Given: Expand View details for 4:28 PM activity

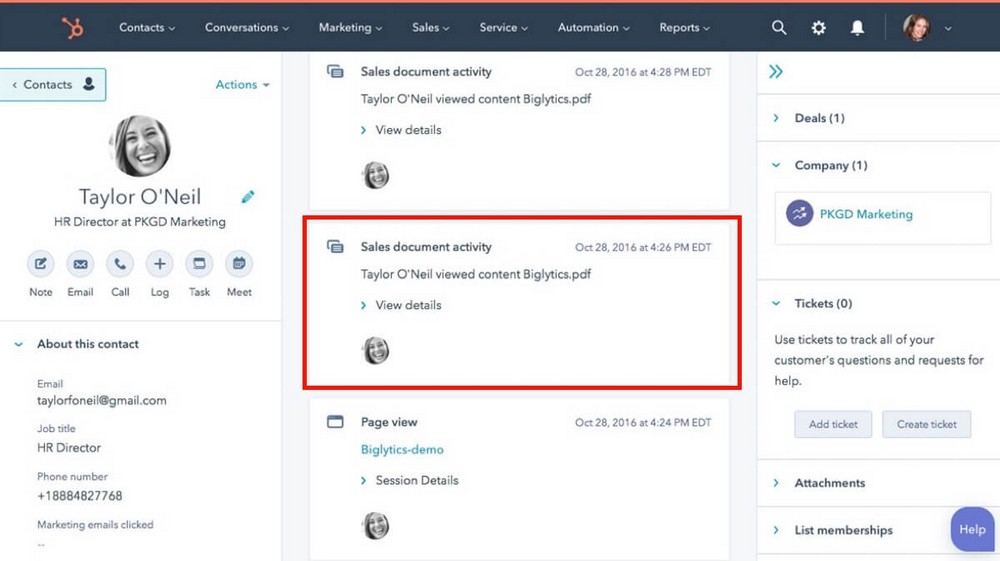Looking at the screenshot, I should [401, 130].
